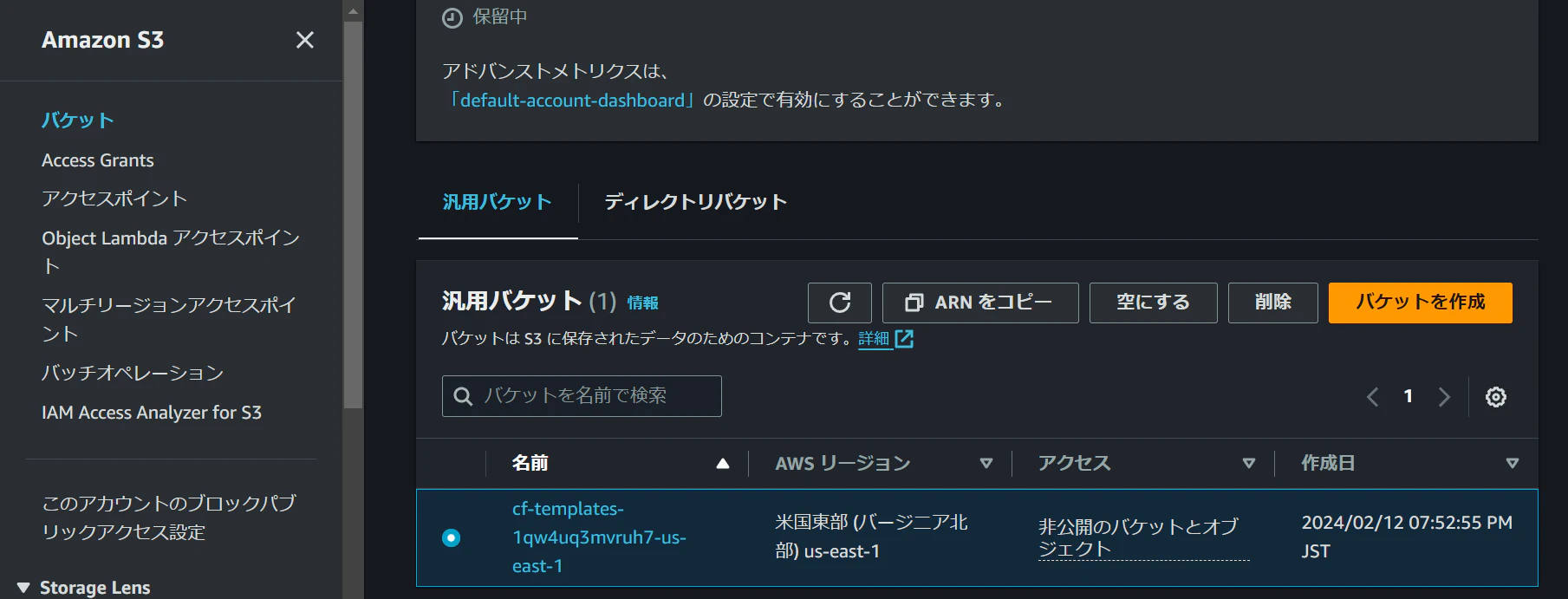Click the 保留中 status text
This screenshot has width=1568, height=599.
tap(500, 17)
